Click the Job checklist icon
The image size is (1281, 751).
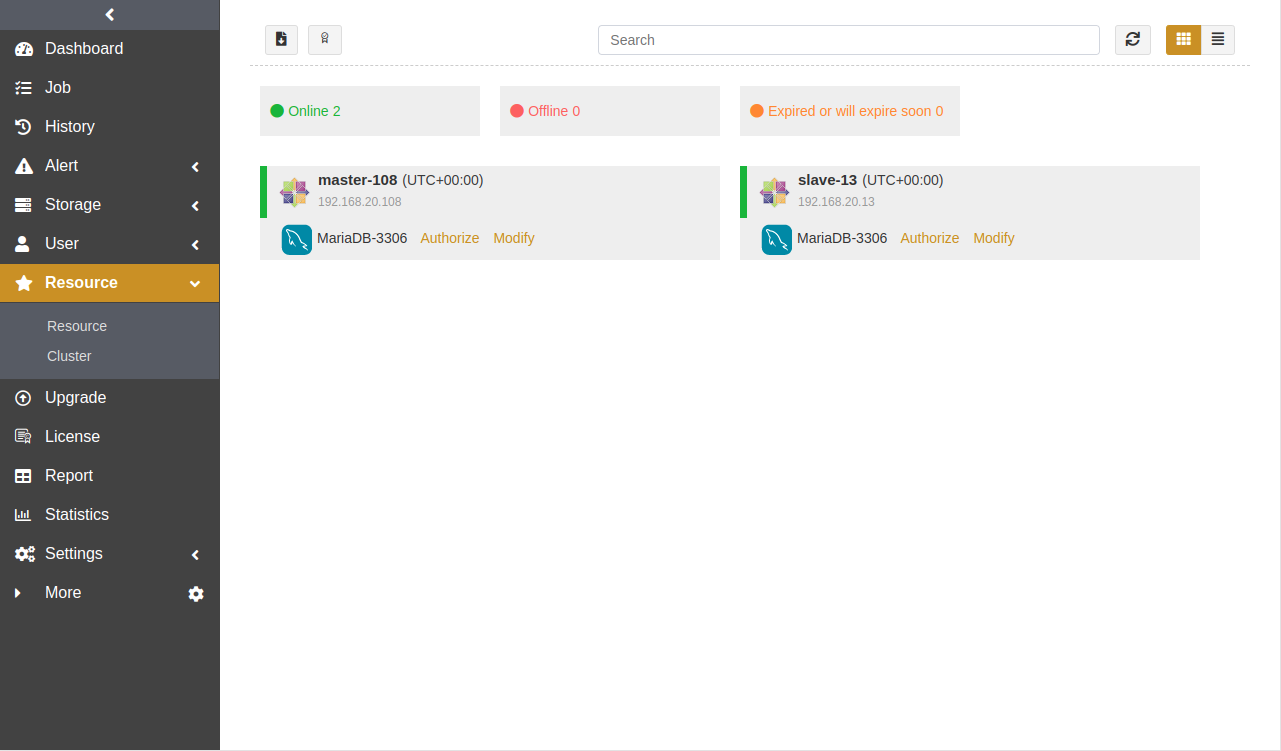(x=24, y=88)
